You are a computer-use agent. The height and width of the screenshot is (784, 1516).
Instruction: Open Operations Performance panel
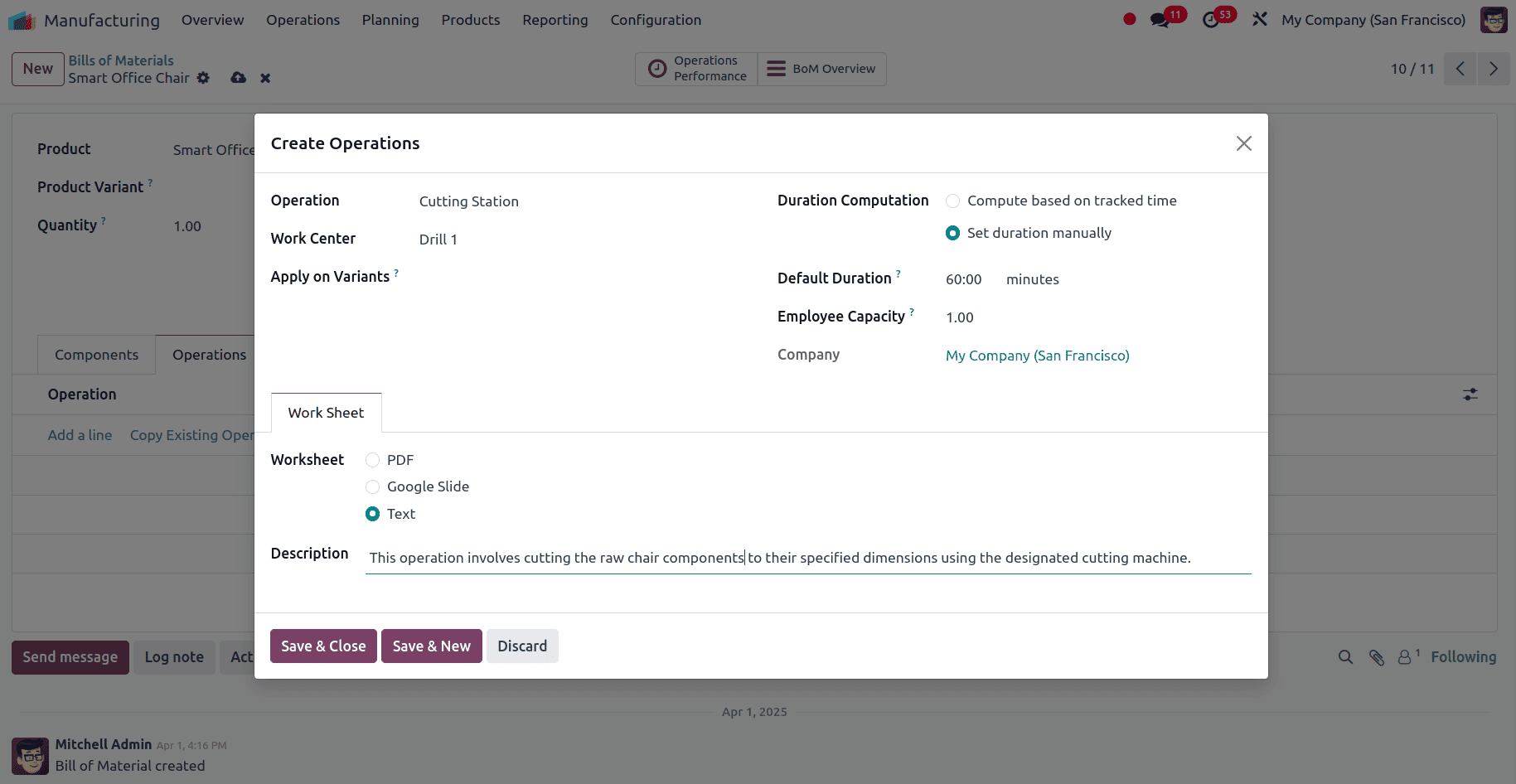pos(696,69)
